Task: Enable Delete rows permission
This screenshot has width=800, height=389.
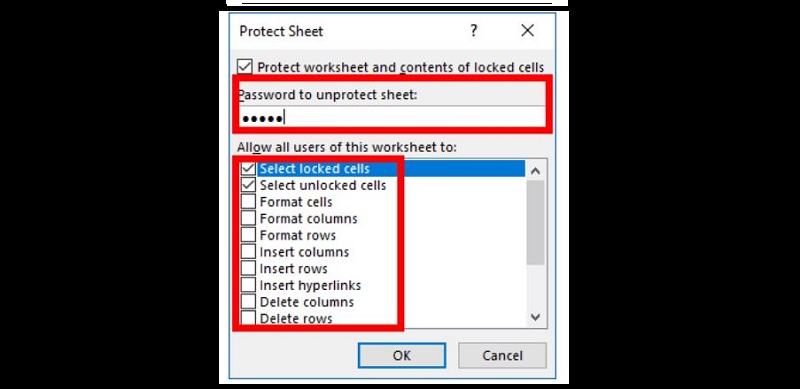Action: point(248,318)
